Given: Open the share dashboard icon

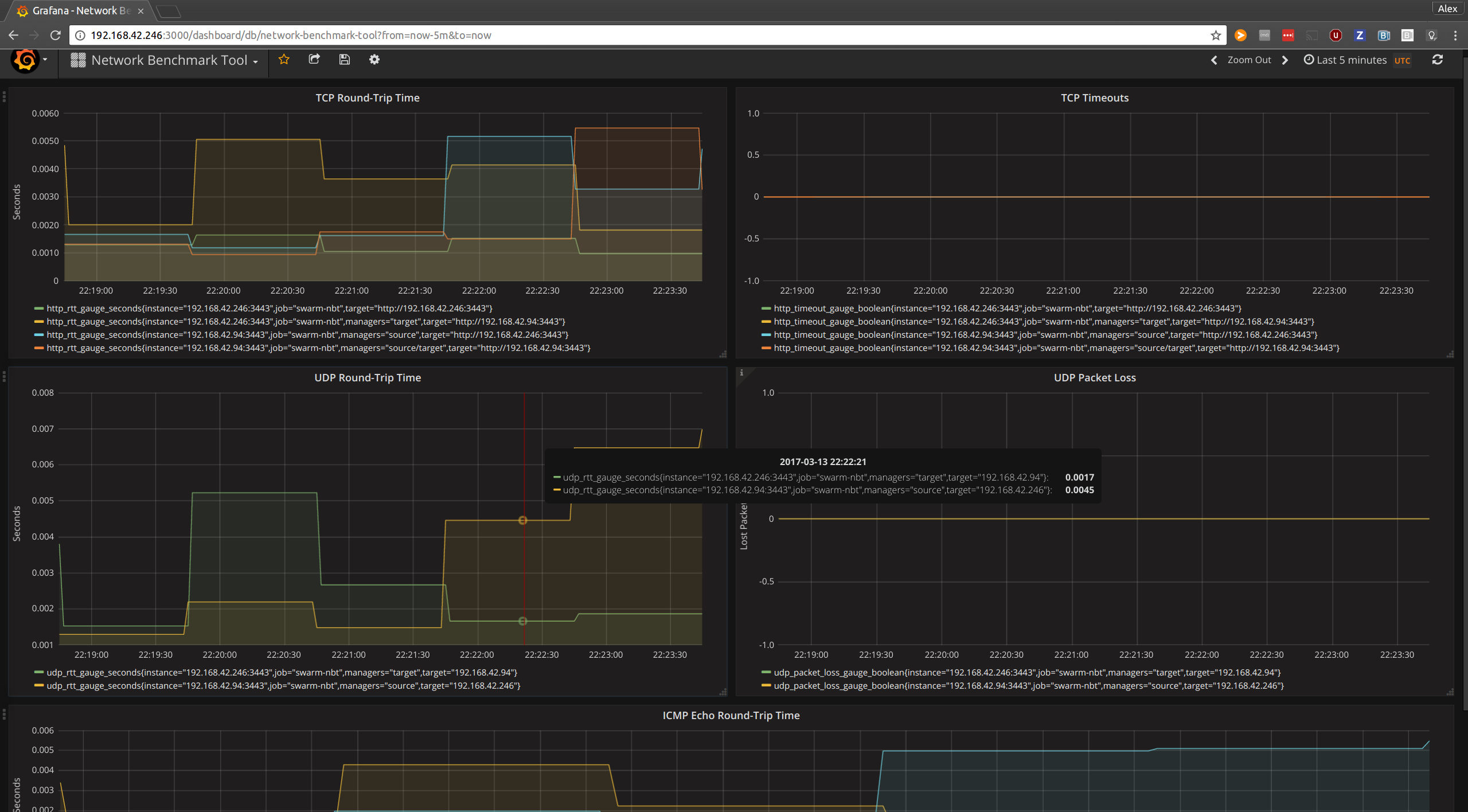Looking at the screenshot, I should [x=314, y=60].
